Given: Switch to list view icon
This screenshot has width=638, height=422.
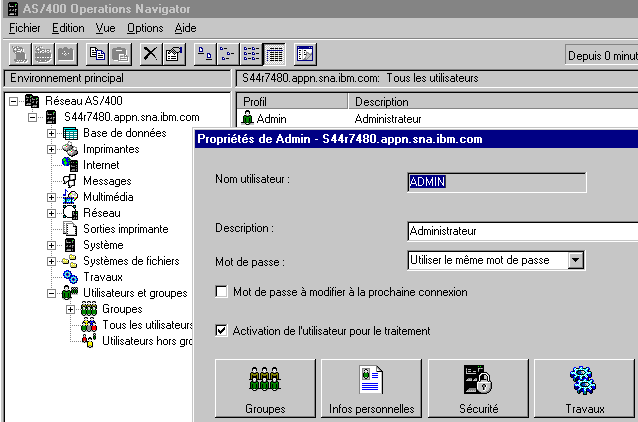Looking at the screenshot, I should (x=251, y=54).
